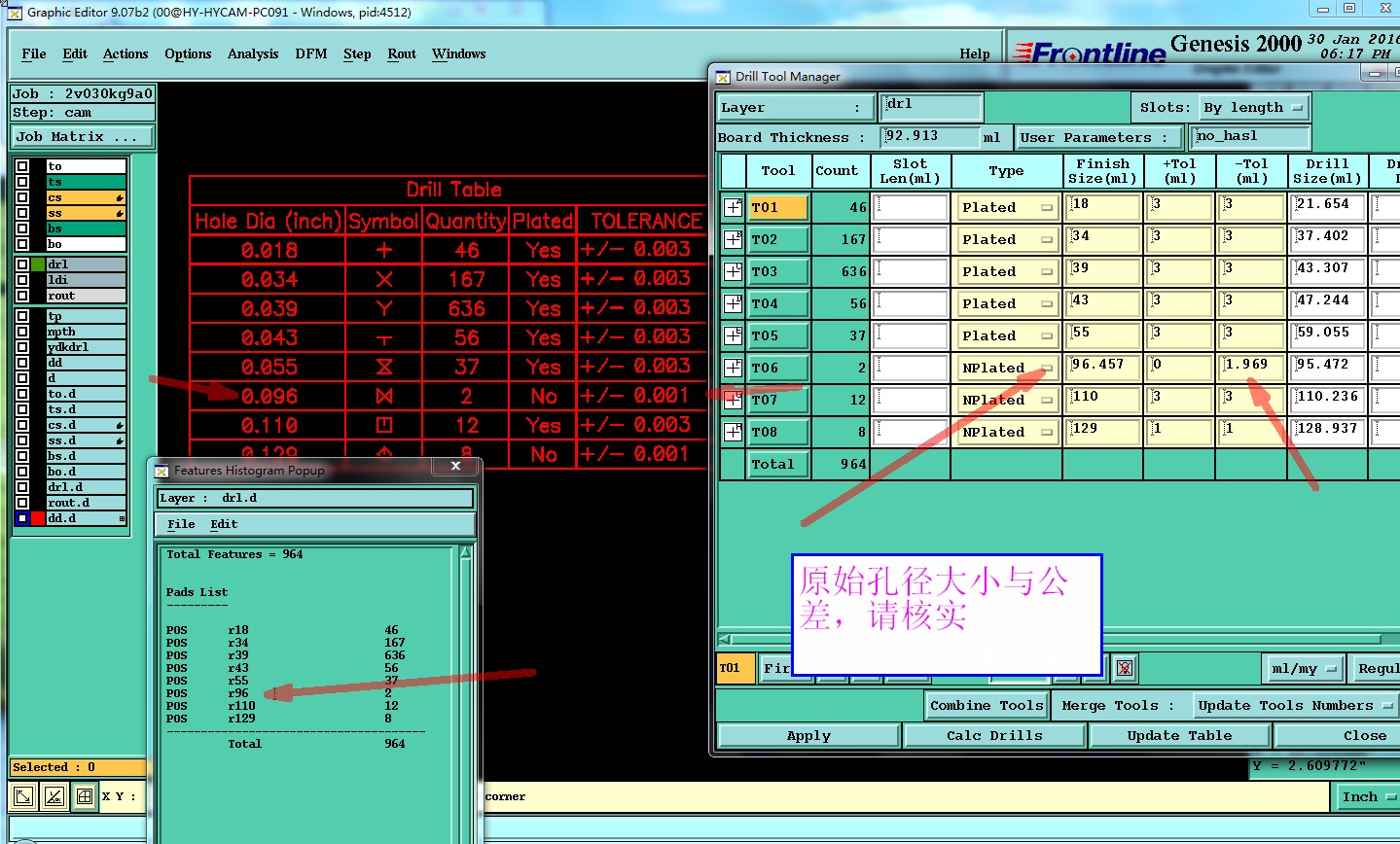This screenshot has width=1400, height=844.
Task: Select the ss layer row
Action: [x=87, y=213]
